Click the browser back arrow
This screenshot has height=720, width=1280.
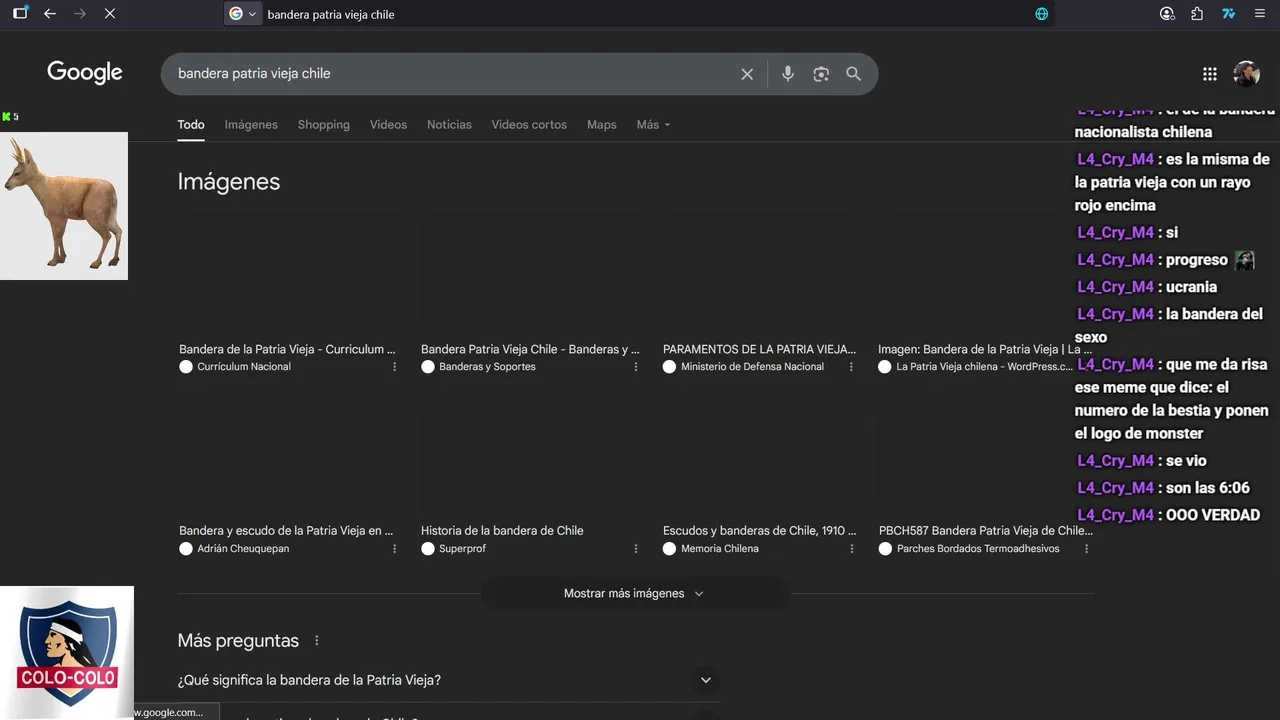click(x=50, y=14)
